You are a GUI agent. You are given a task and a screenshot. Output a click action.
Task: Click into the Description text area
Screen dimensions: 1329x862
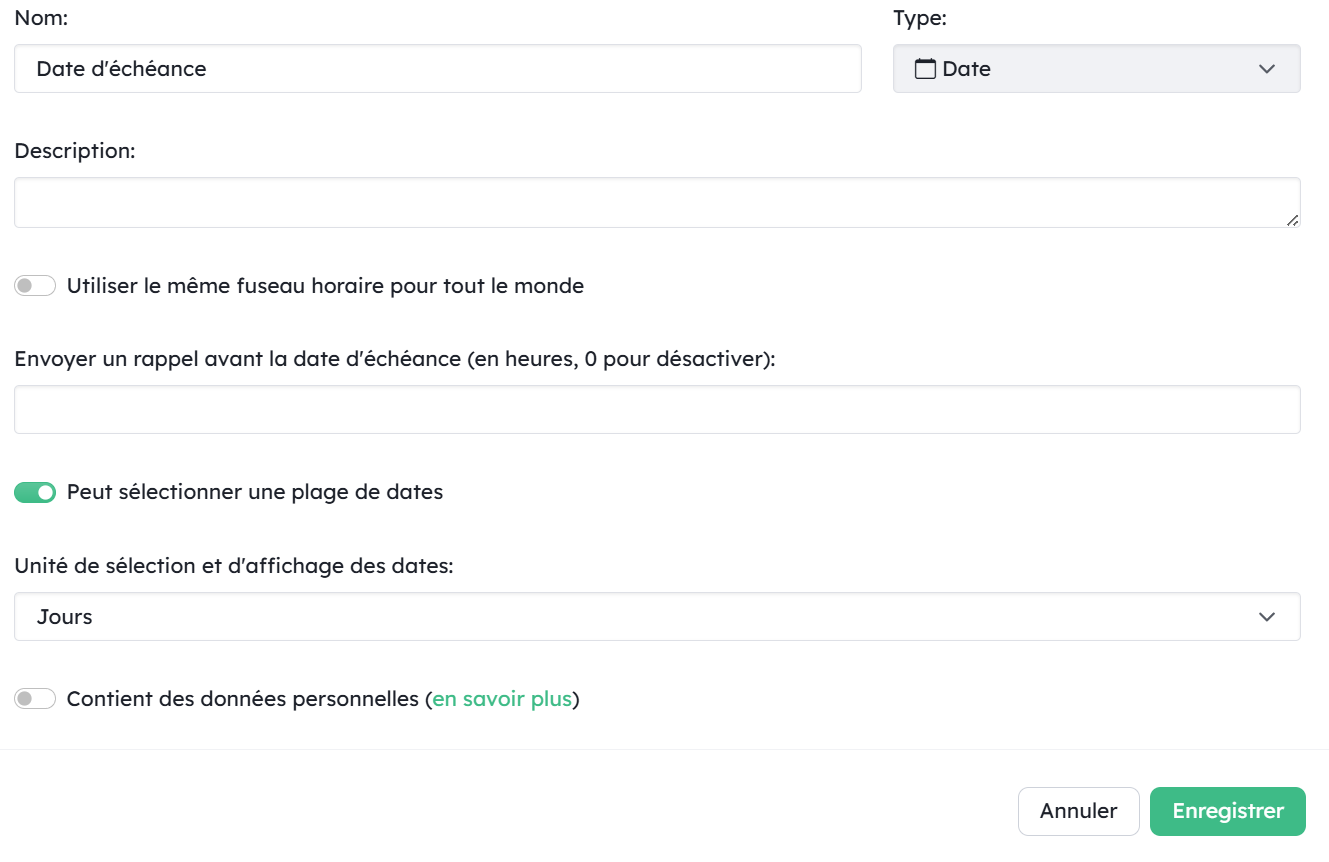(657, 203)
